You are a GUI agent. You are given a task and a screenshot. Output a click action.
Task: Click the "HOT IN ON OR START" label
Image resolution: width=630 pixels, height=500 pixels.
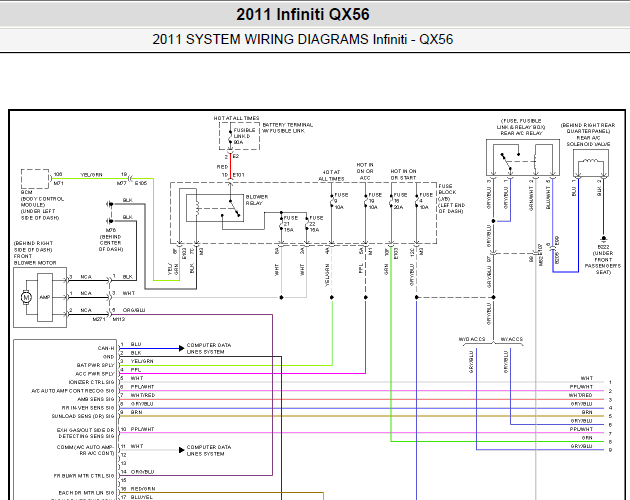[x=403, y=174]
